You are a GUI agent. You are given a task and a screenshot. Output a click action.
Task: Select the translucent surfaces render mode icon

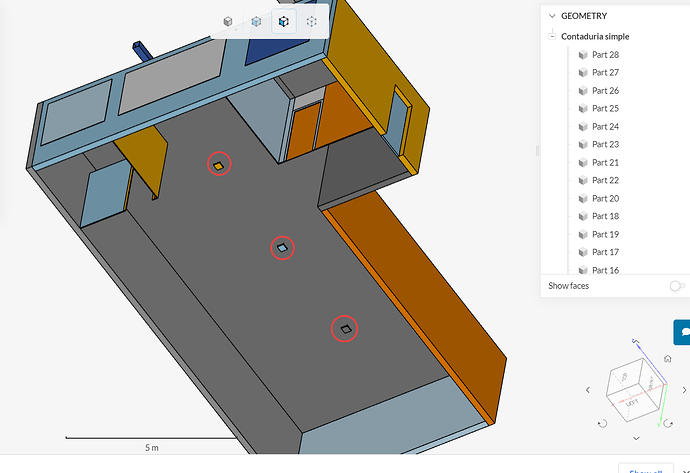(256, 21)
